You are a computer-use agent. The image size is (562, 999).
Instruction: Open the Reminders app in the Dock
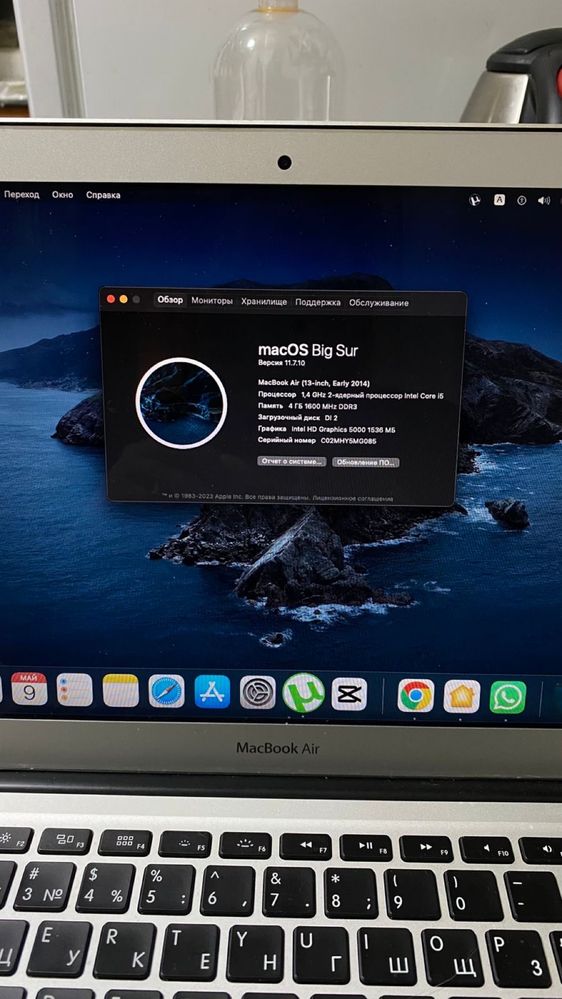75,690
